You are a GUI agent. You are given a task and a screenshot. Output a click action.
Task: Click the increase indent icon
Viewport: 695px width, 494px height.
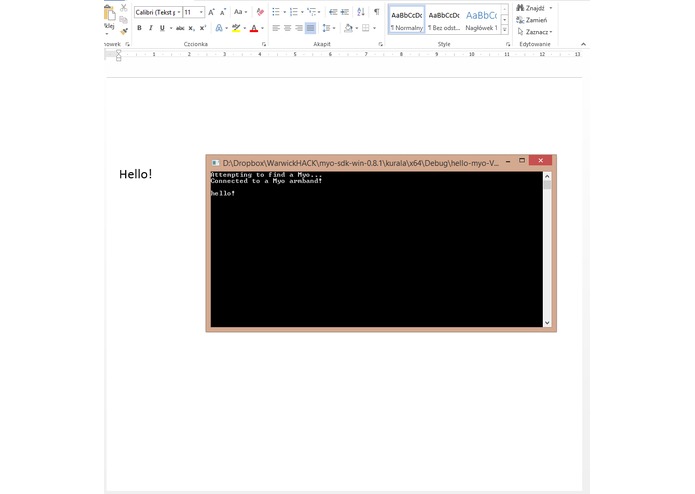click(x=344, y=12)
